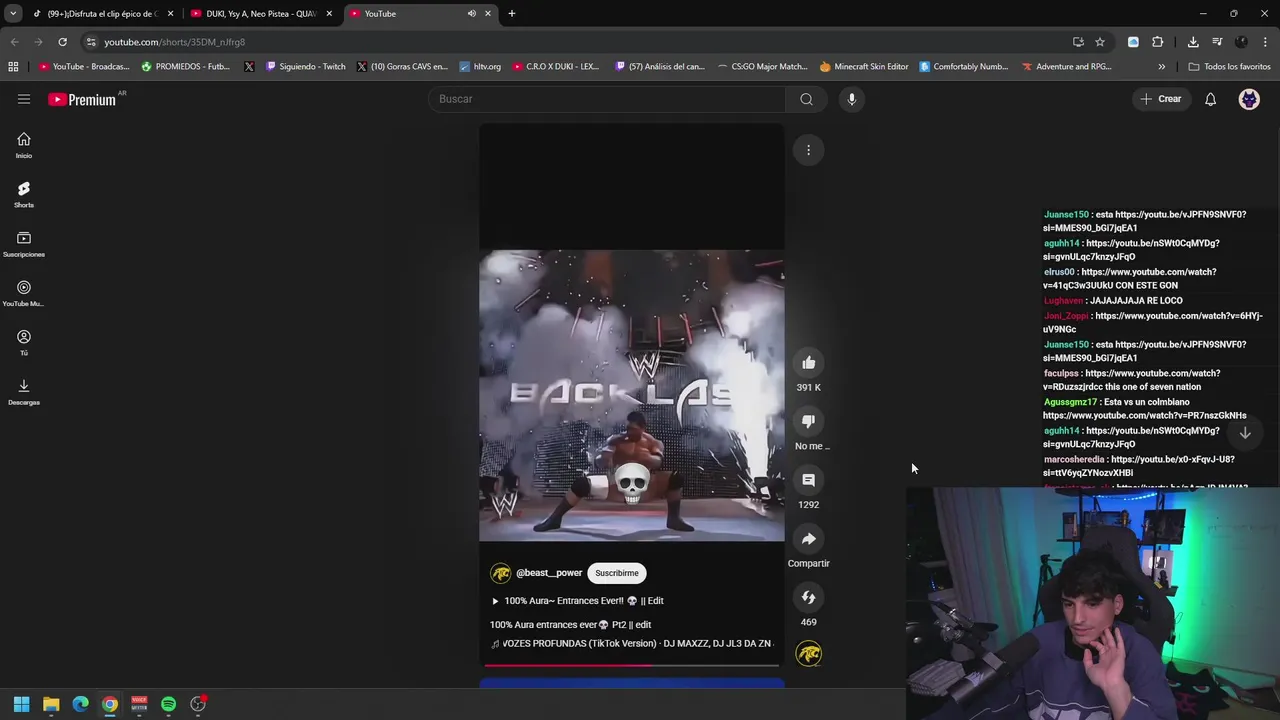Open faculpss's youtube link in chat

tap(1133, 380)
